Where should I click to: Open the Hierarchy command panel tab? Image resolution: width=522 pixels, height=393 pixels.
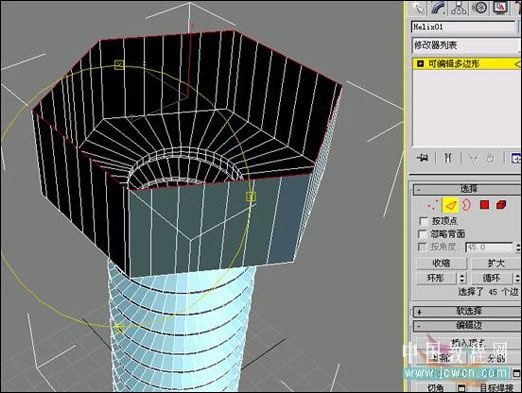tap(459, 8)
